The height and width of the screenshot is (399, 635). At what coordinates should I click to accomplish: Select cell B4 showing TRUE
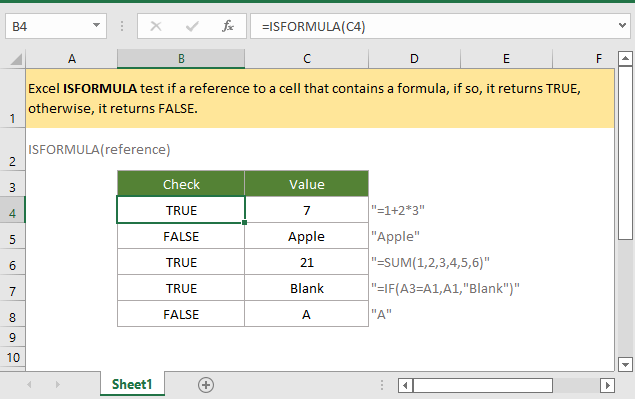[x=181, y=210]
